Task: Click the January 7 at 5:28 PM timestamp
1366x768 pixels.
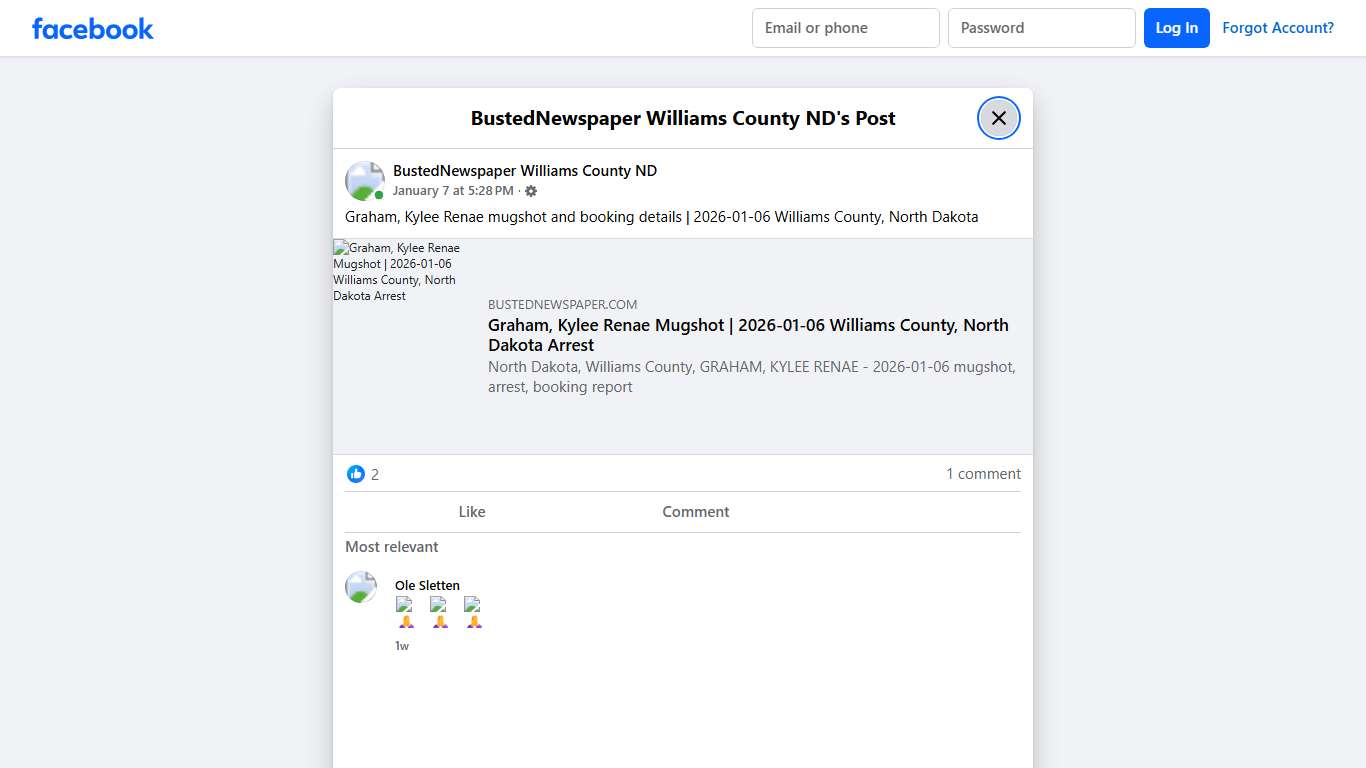Action: (x=452, y=191)
